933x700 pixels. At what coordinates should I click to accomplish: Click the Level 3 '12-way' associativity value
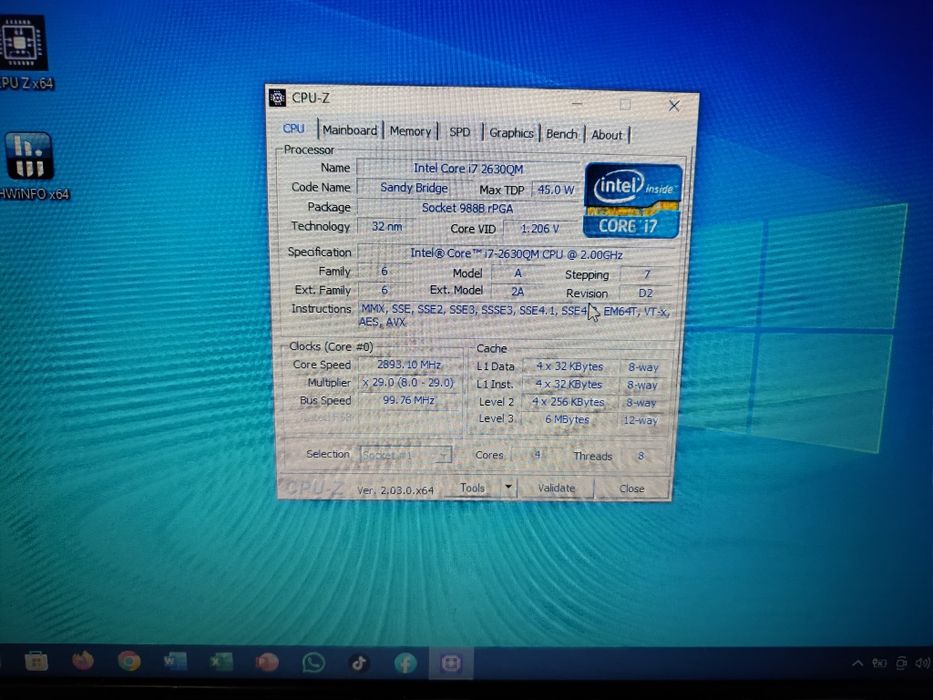click(640, 420)
